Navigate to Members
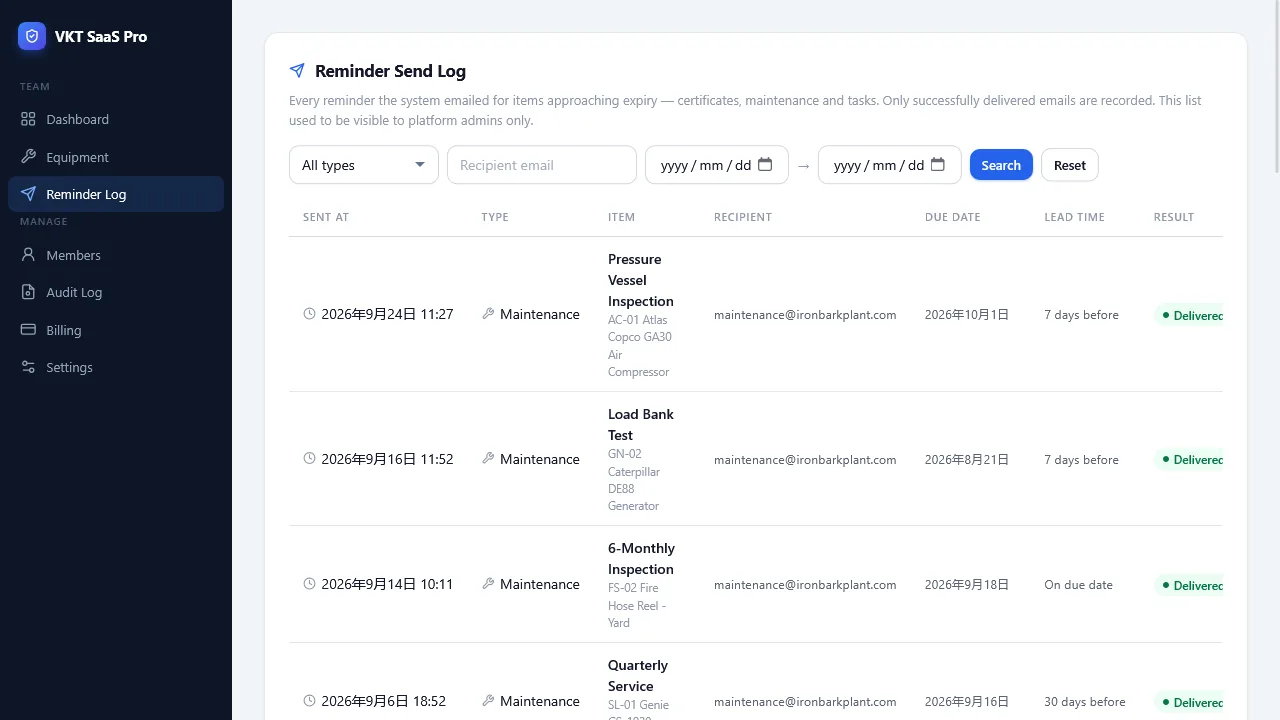This screenshot has height=720, width=1280. click(116, 255)
